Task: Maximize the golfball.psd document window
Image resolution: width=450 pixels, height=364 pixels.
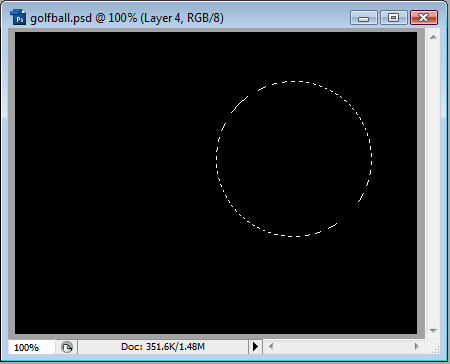Action: click(x=394, y=18)
